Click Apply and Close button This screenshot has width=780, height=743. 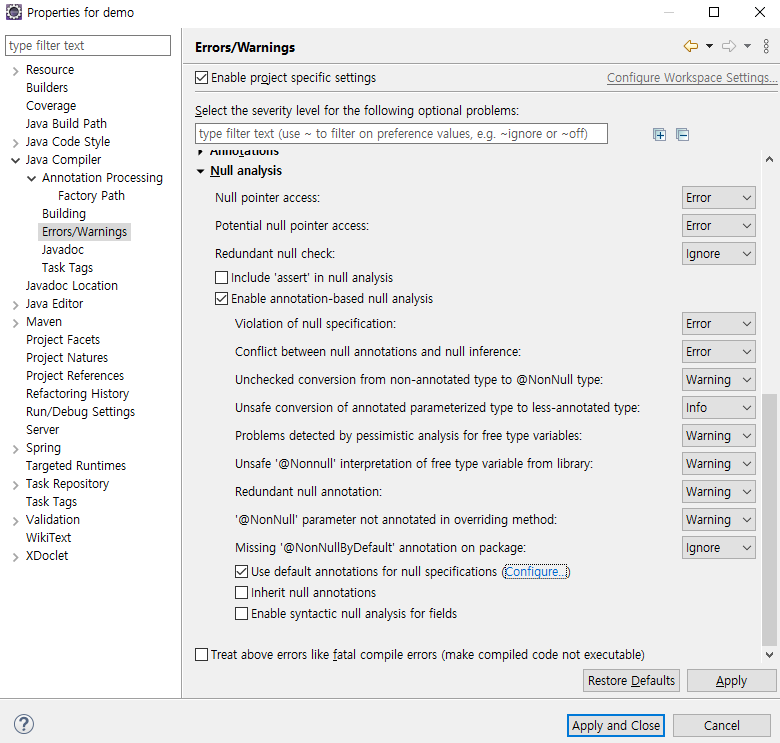[x=616, y=726]
